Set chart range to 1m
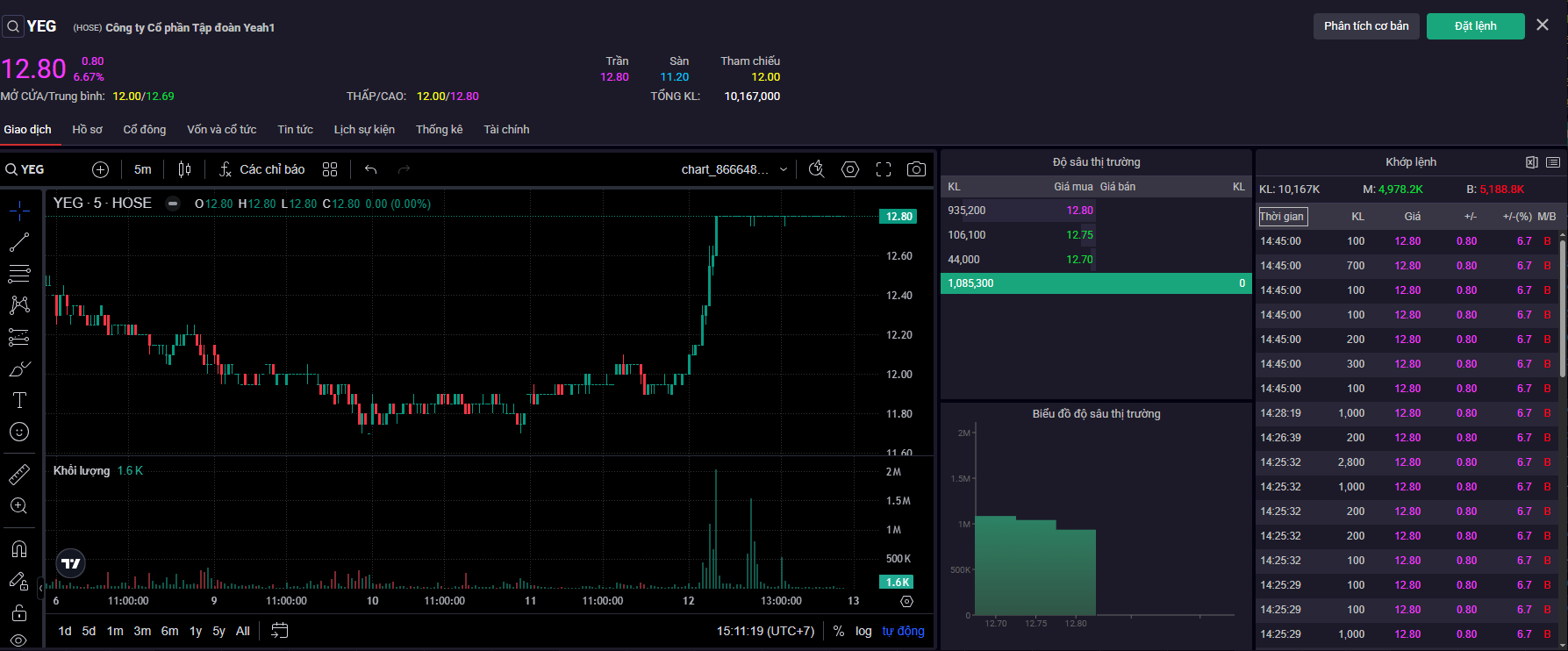The height and width of the screenshot is (651, 1568). (115, 631)
